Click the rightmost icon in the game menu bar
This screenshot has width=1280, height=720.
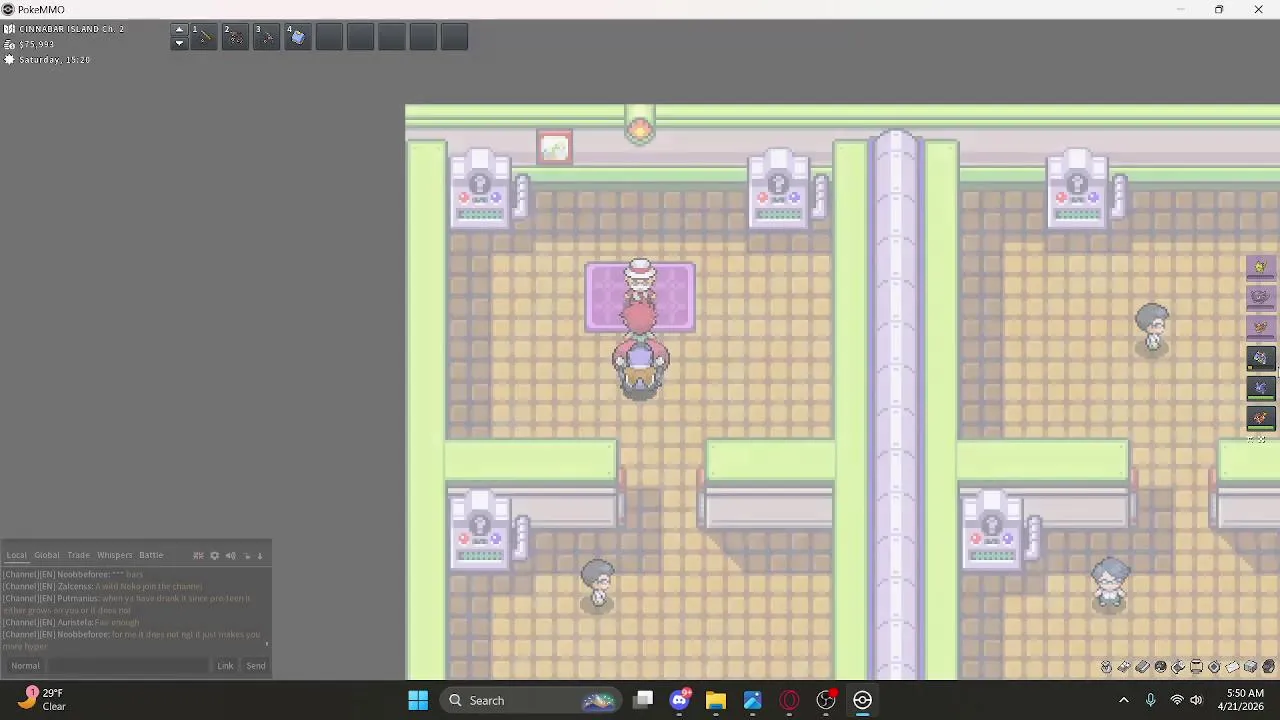click(x=1268, y=667)
